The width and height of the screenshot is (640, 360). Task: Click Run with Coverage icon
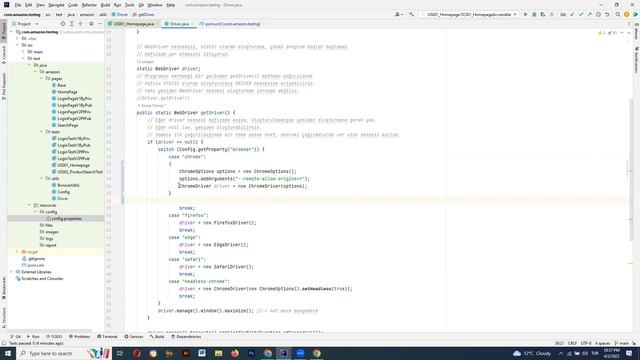pyautogui.click(x=543, y=14)
